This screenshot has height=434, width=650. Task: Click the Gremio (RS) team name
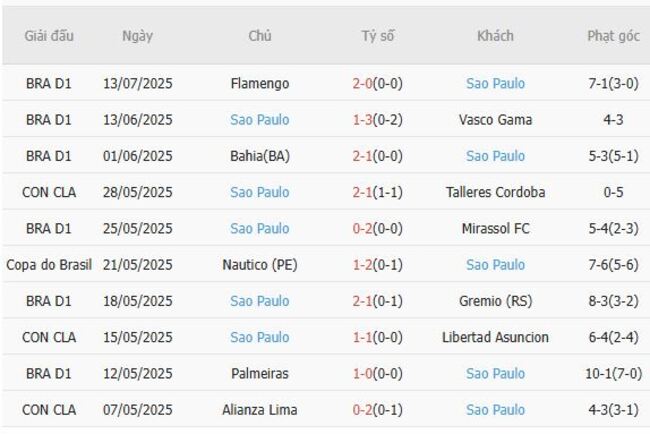coord(495,301)
